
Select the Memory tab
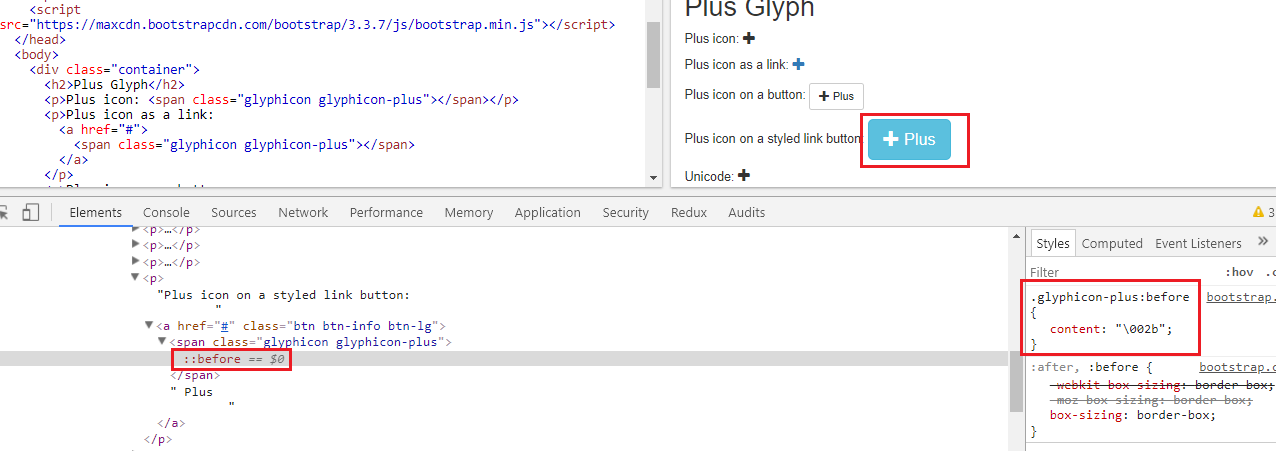click(469, 212)
